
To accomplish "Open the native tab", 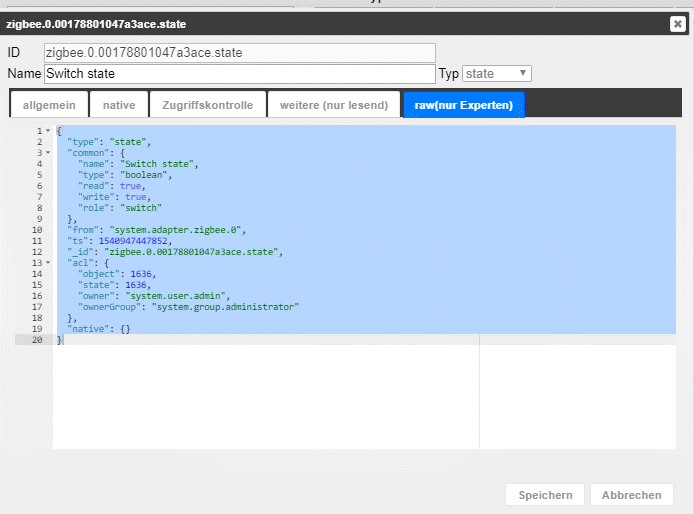I will tap(118, 105).
